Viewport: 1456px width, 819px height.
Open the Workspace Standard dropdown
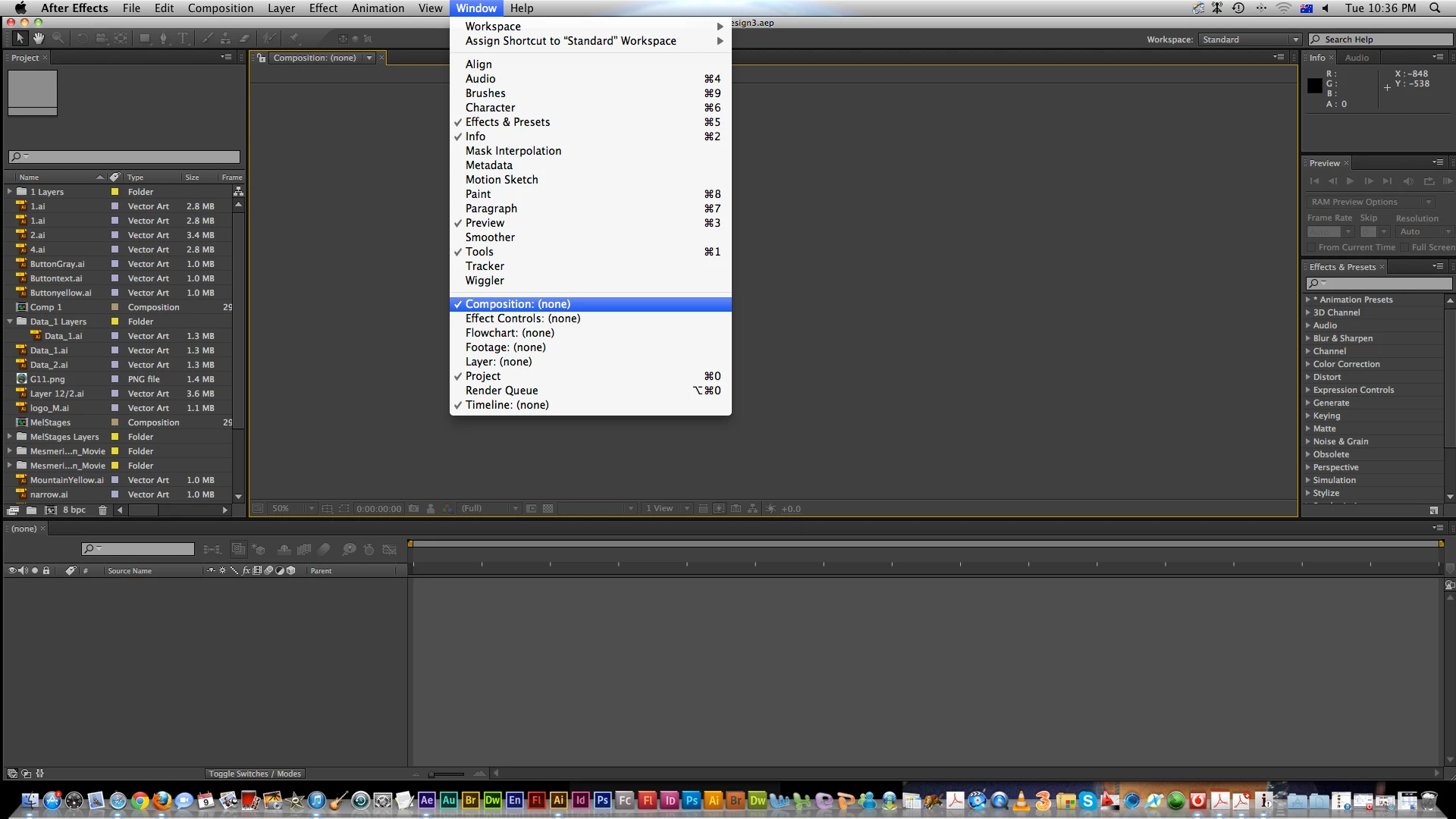point(1250,39)
